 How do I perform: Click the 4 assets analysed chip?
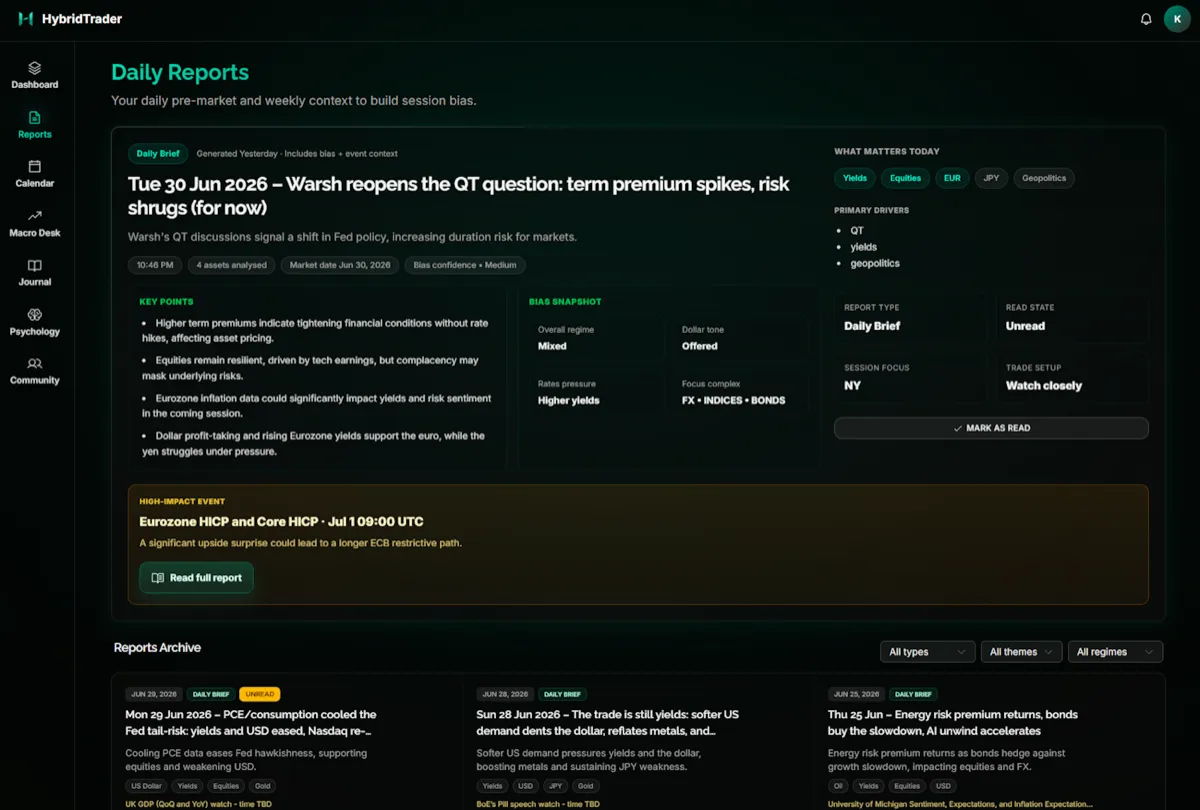[x=231, y=265]
